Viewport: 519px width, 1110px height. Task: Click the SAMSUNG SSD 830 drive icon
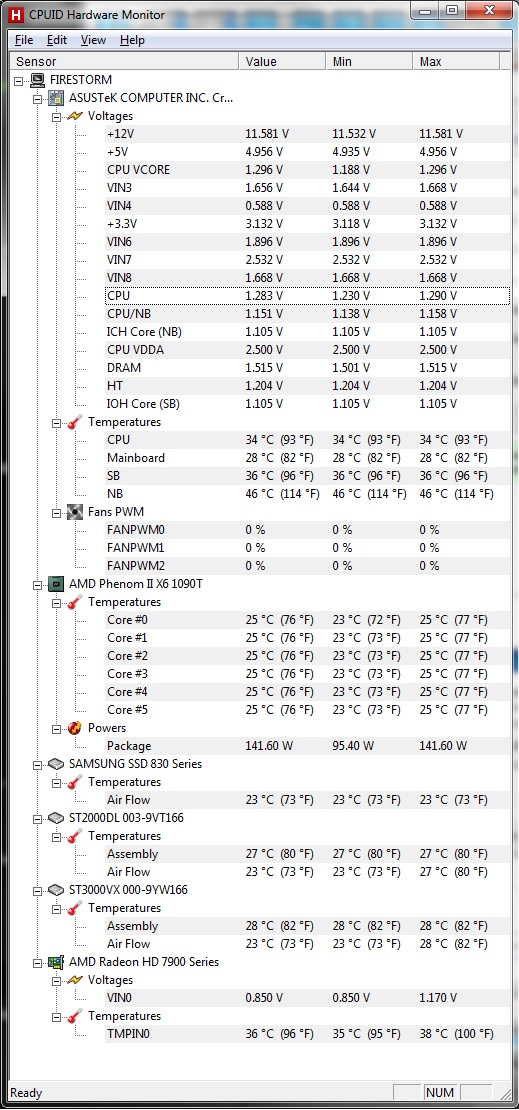point(56,764)
